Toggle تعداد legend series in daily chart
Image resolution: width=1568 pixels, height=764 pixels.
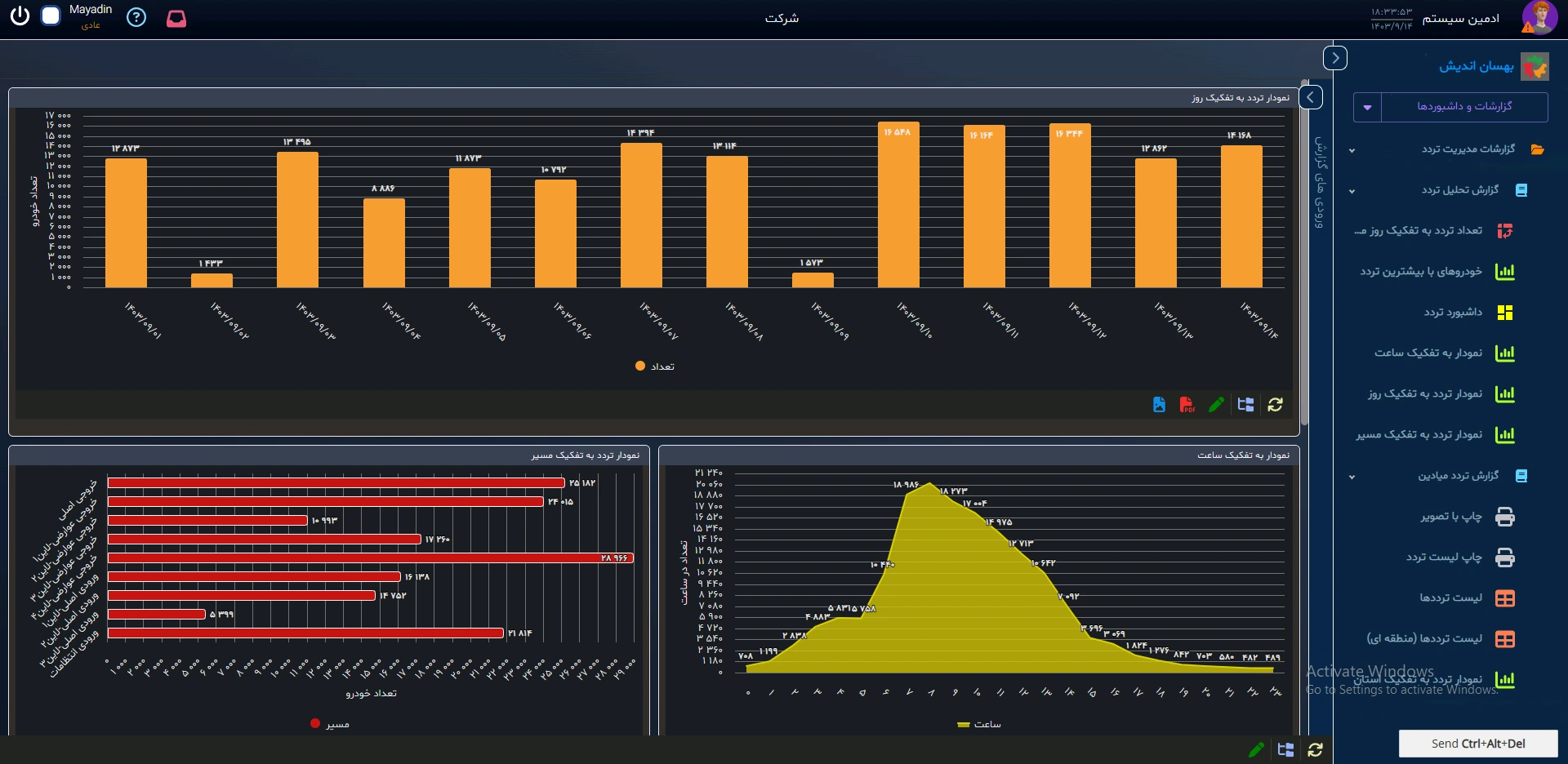coord(655,366)
